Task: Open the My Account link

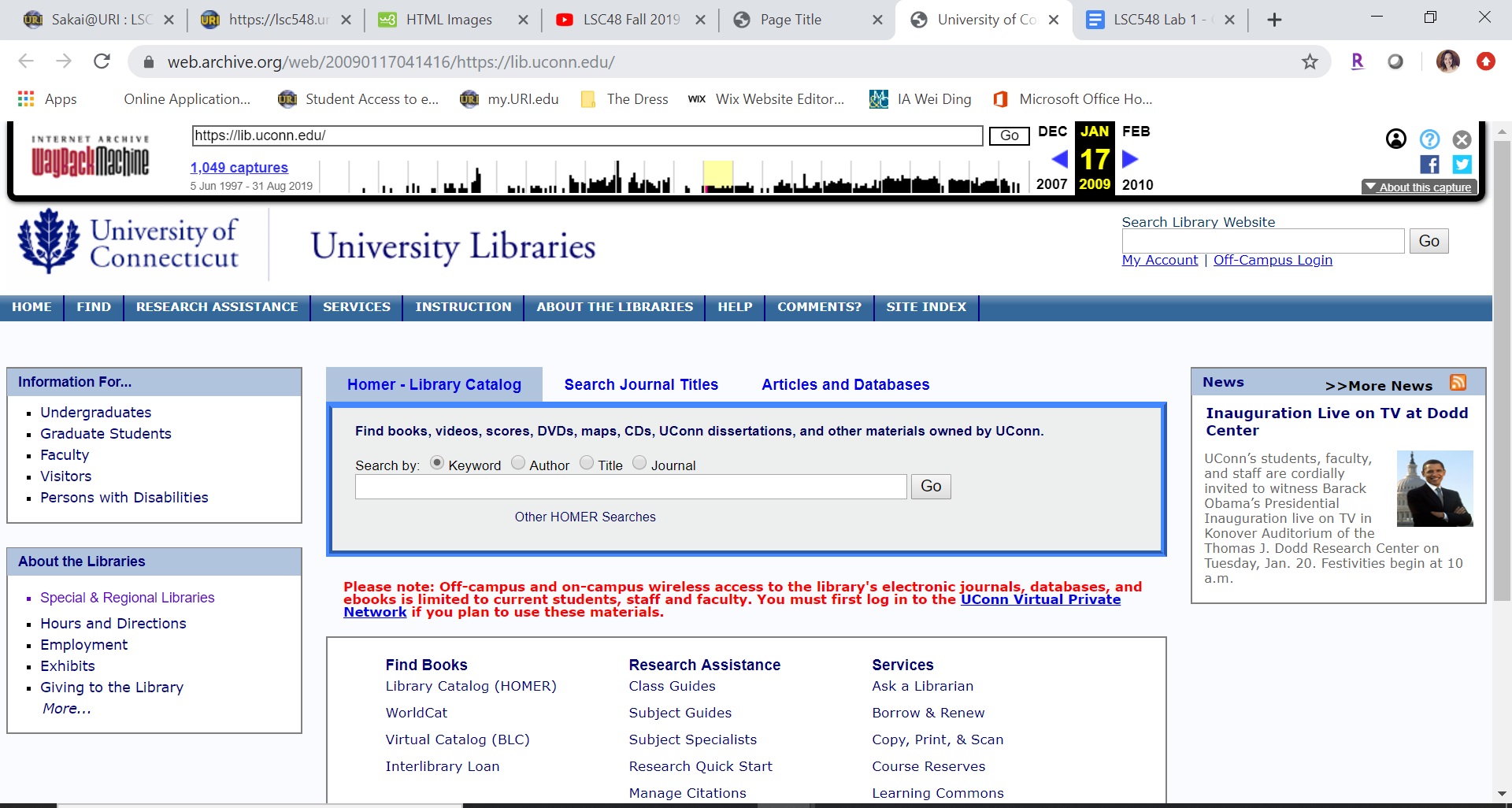Action: coord(1160,260)
